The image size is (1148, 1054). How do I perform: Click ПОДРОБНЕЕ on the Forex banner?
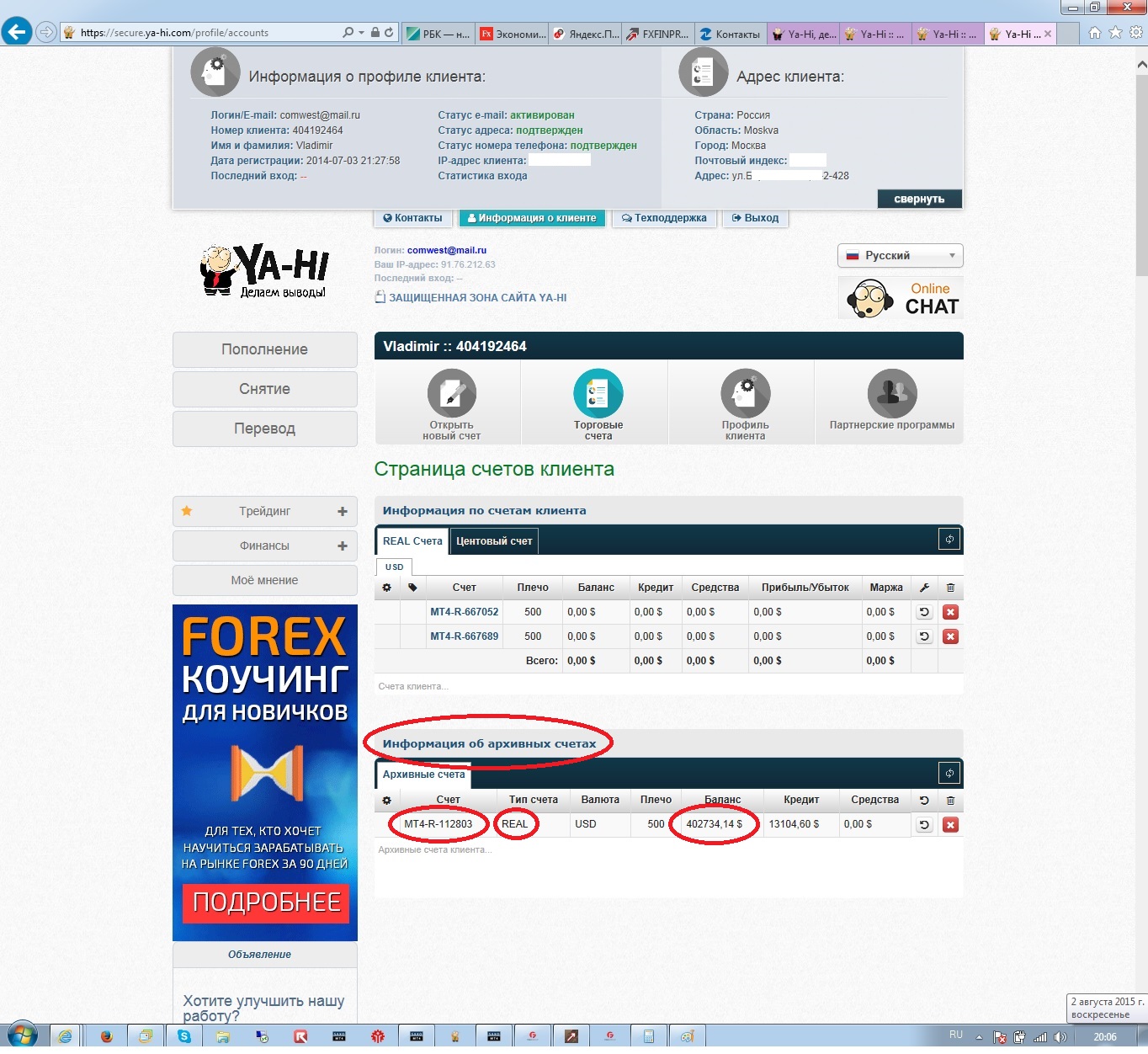[x=266, y=902]
